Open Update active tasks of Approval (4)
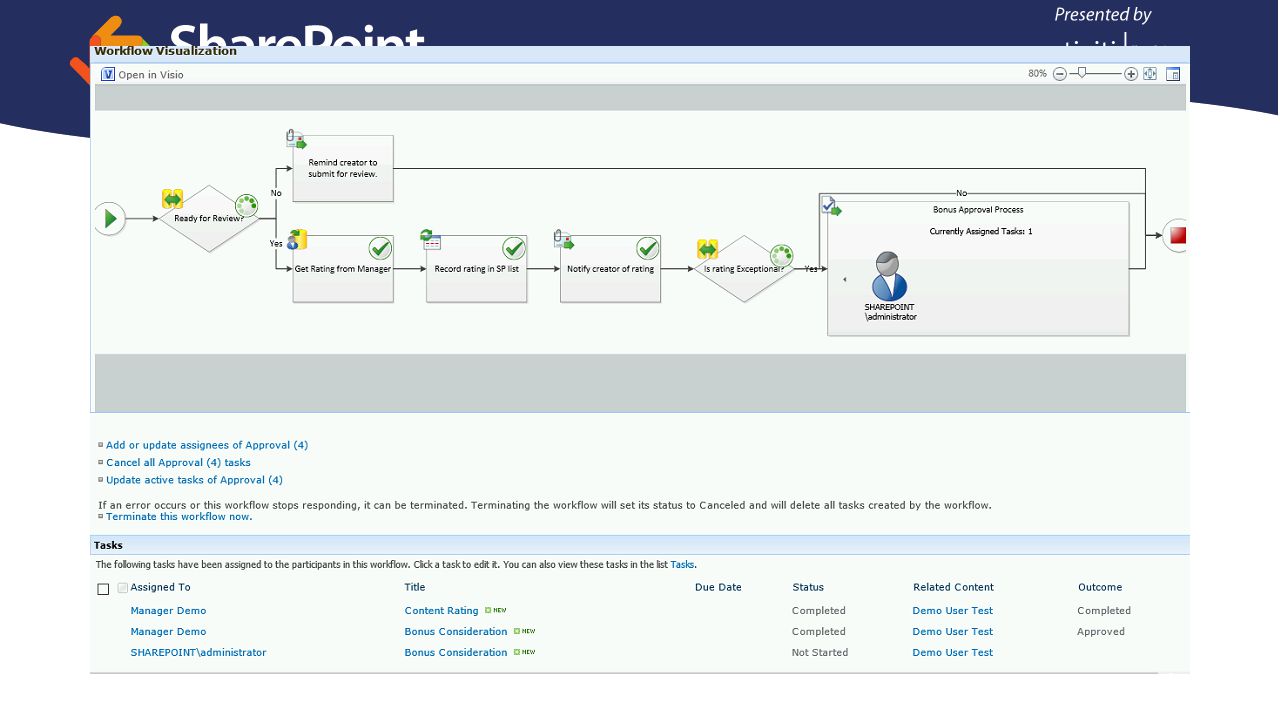Image resolution: width=1280 pixels, height=720 pixels. 194,480
